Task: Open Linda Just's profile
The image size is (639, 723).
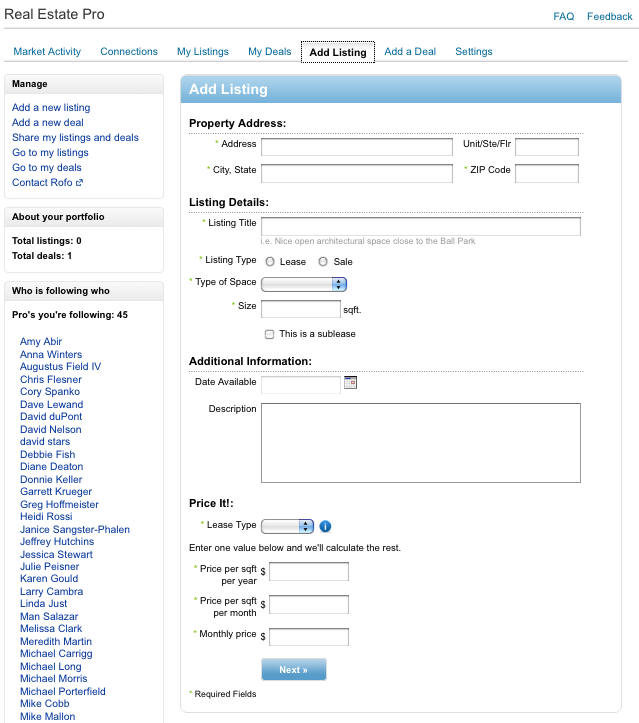Action: [43, 603]
